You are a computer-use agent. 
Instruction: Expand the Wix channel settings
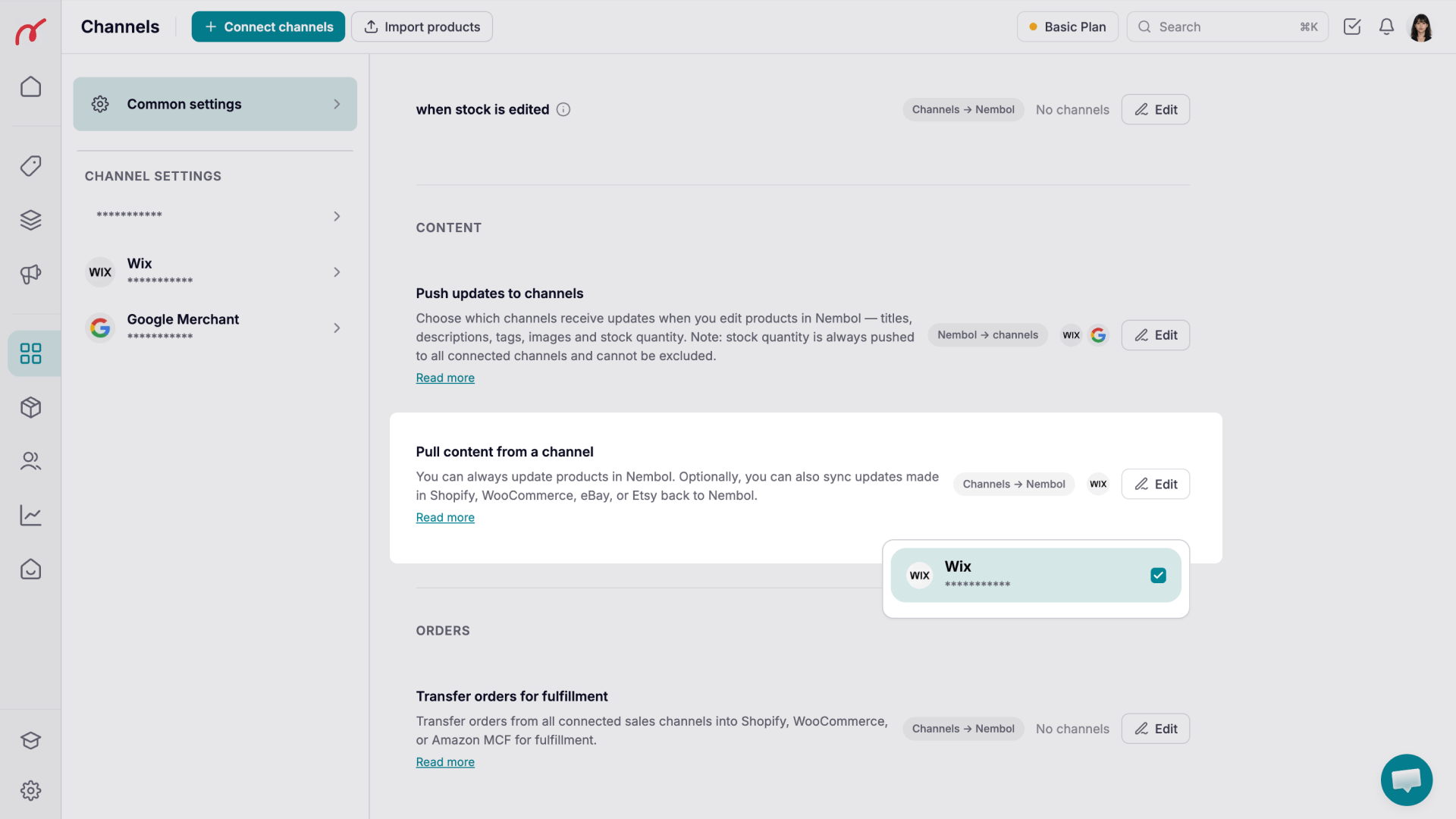coord(215,271)
